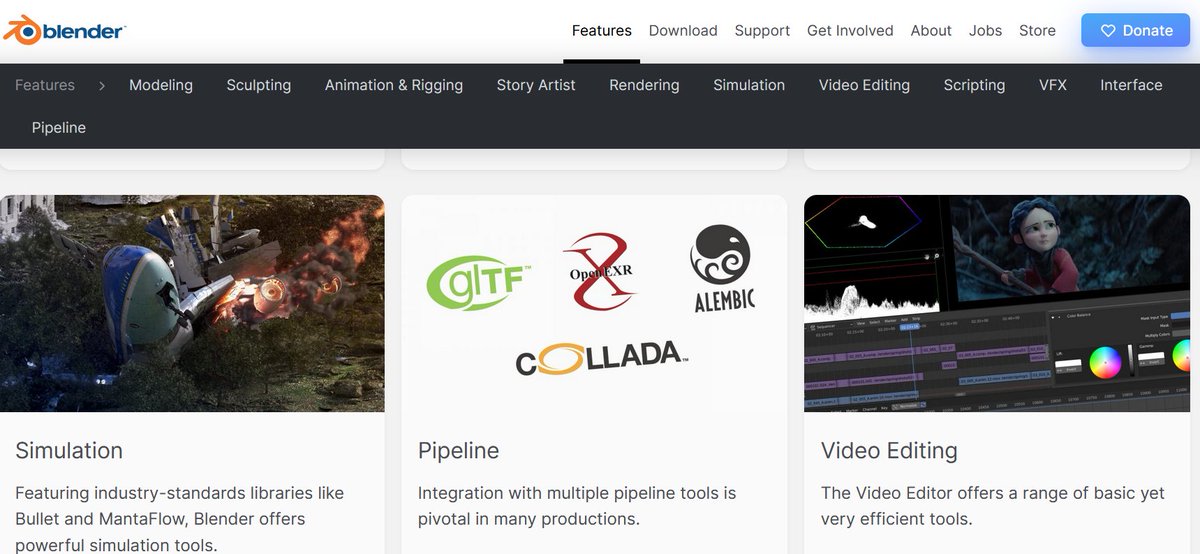Open the Simulation link in the dark submenu

(x=749, y=85)
